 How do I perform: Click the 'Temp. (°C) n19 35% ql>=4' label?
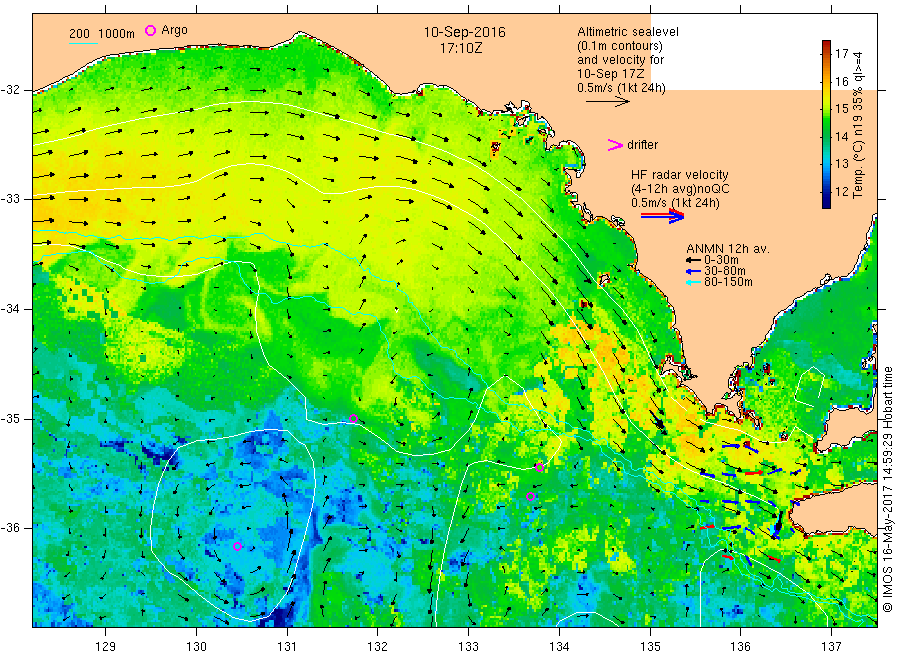[x=858, y=125]
